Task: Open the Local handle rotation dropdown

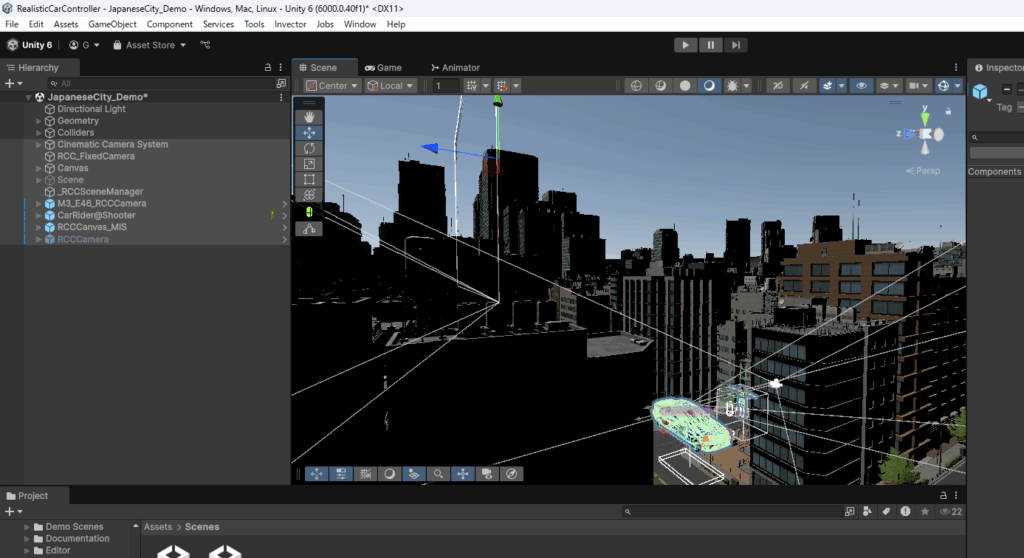Action: 390,86
